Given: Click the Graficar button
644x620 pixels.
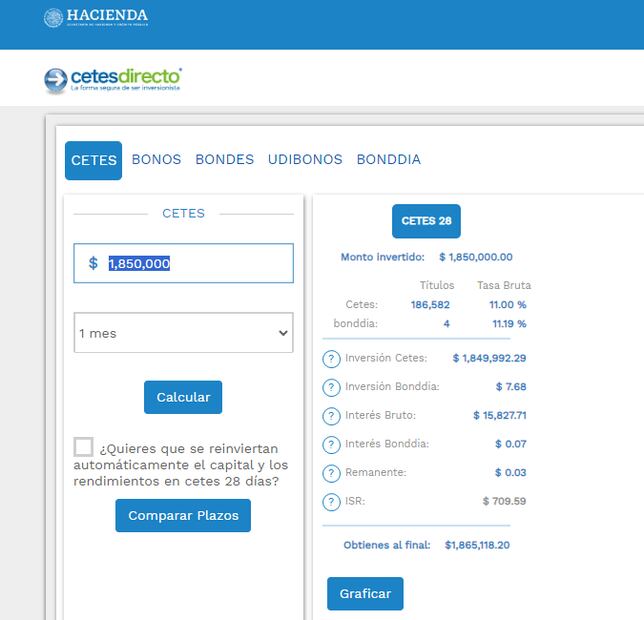Looking at the screenshot, I should (x=365, y=593).
